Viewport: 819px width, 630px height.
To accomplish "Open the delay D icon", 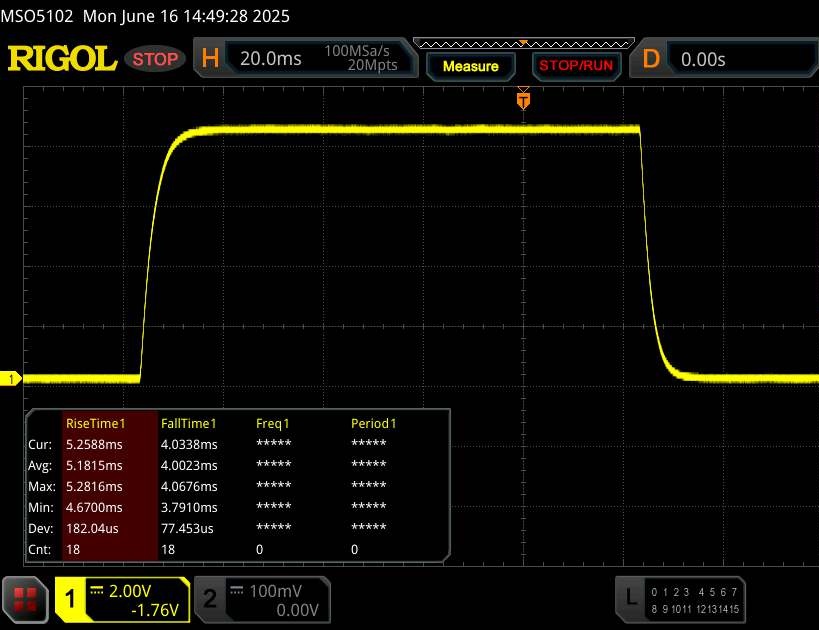I will point(651,59).
